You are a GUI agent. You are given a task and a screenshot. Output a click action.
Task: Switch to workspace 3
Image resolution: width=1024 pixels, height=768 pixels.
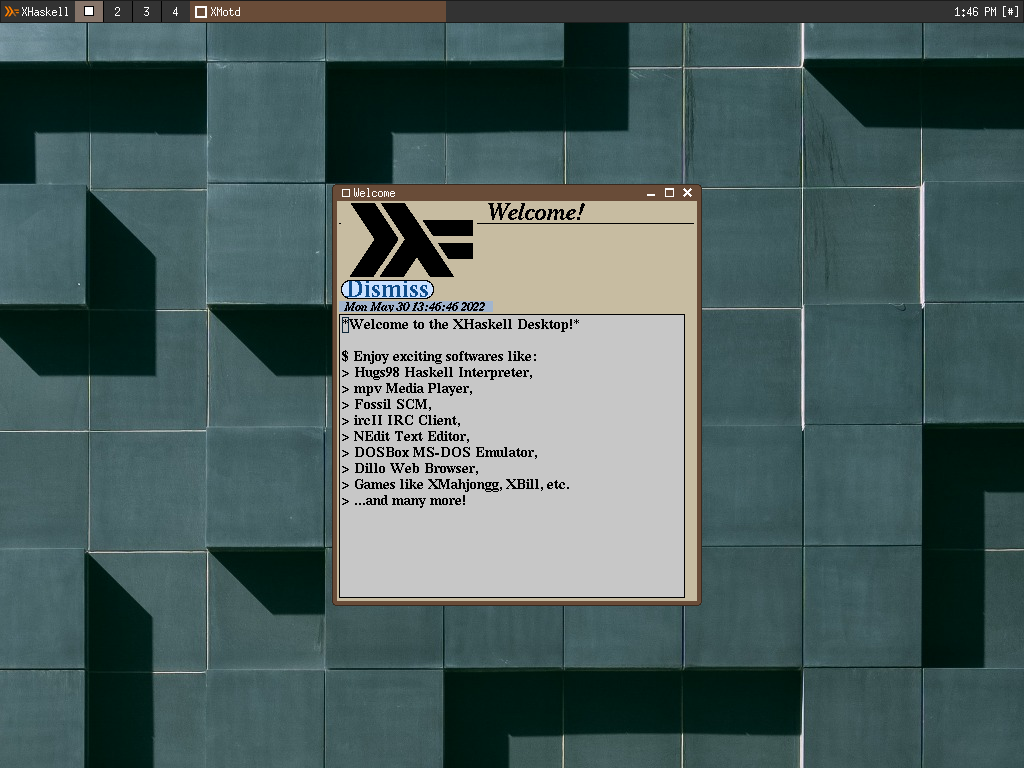coord(146,11)
